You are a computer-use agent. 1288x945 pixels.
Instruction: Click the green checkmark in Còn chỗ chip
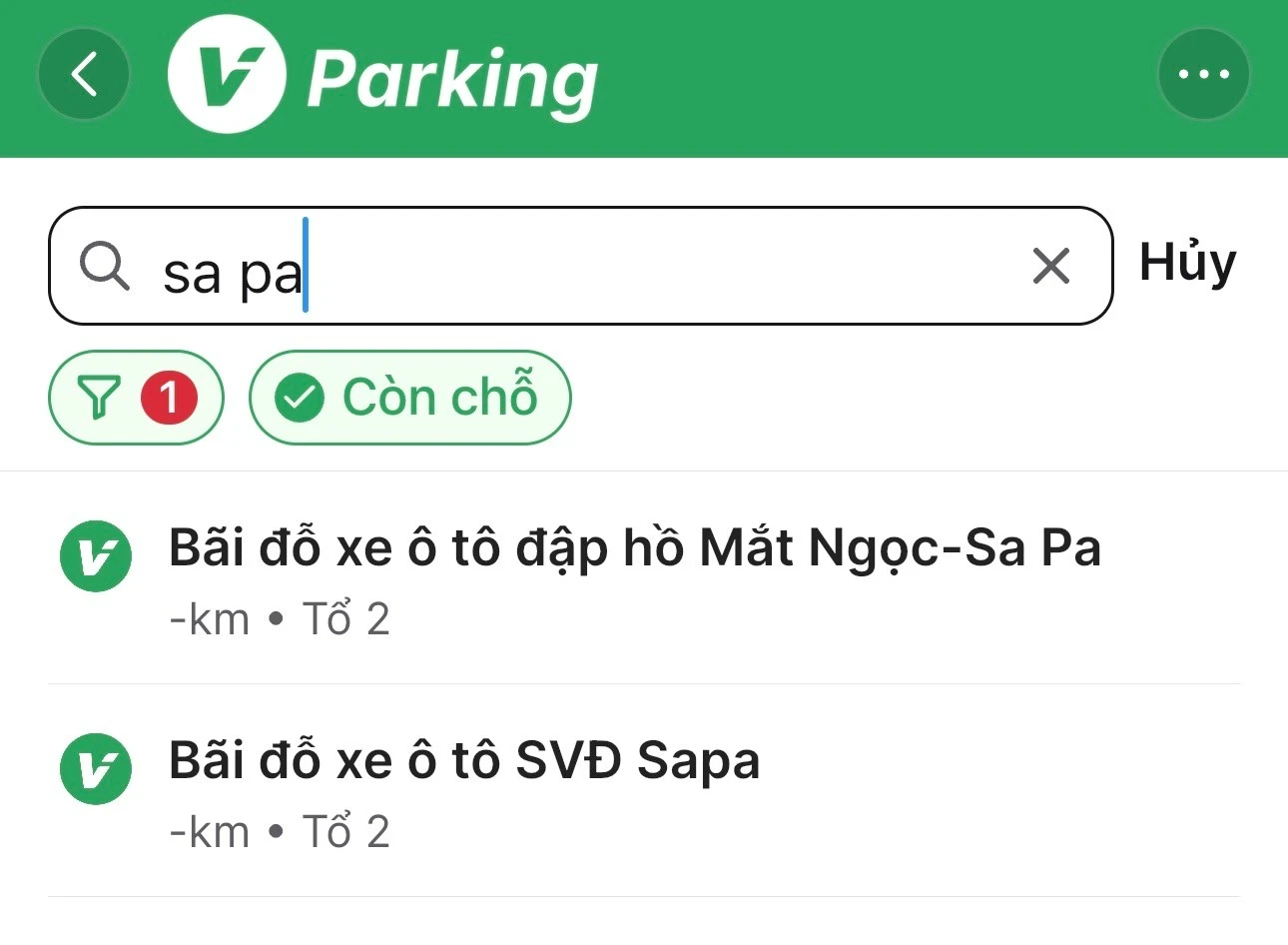click(300, 399)
